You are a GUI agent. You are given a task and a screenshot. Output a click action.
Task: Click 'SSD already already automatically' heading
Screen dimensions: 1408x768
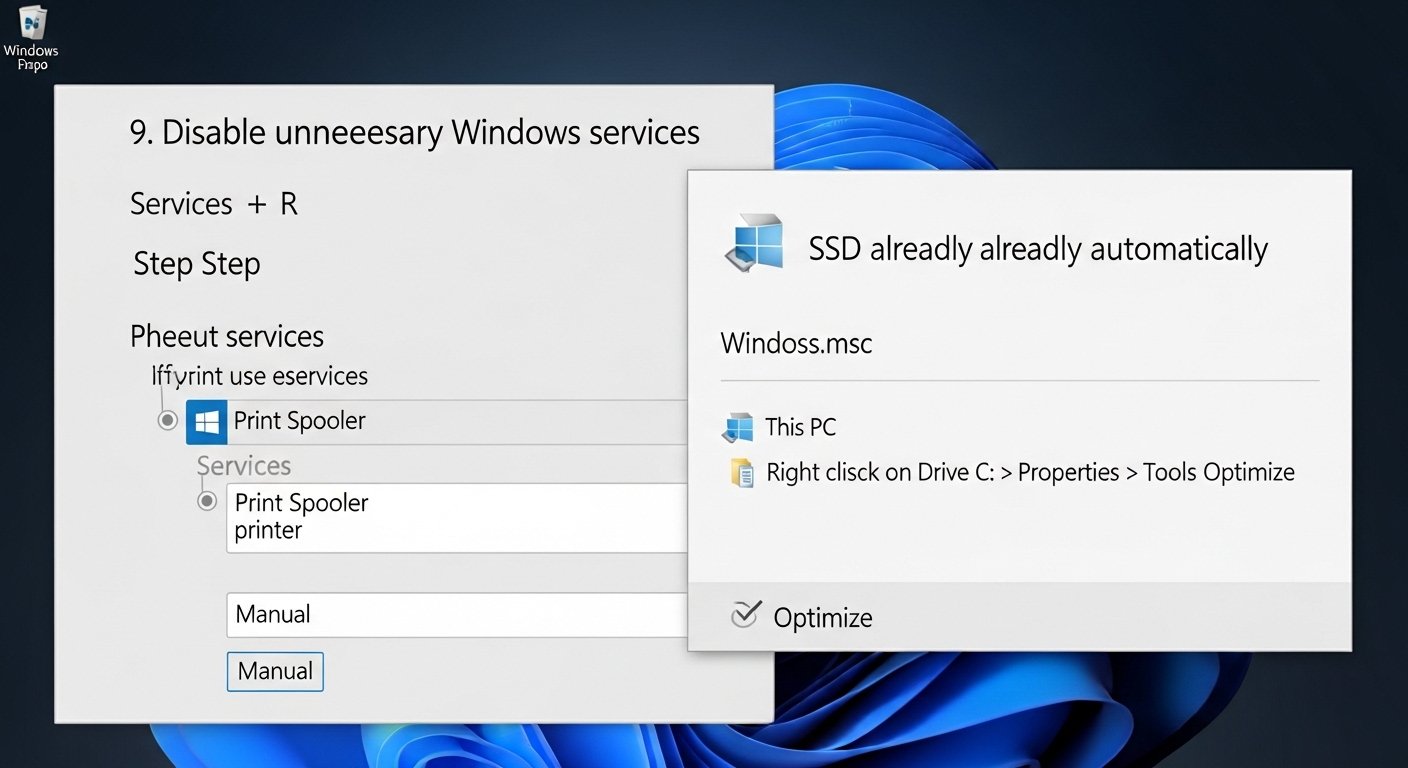[1038, 249]
